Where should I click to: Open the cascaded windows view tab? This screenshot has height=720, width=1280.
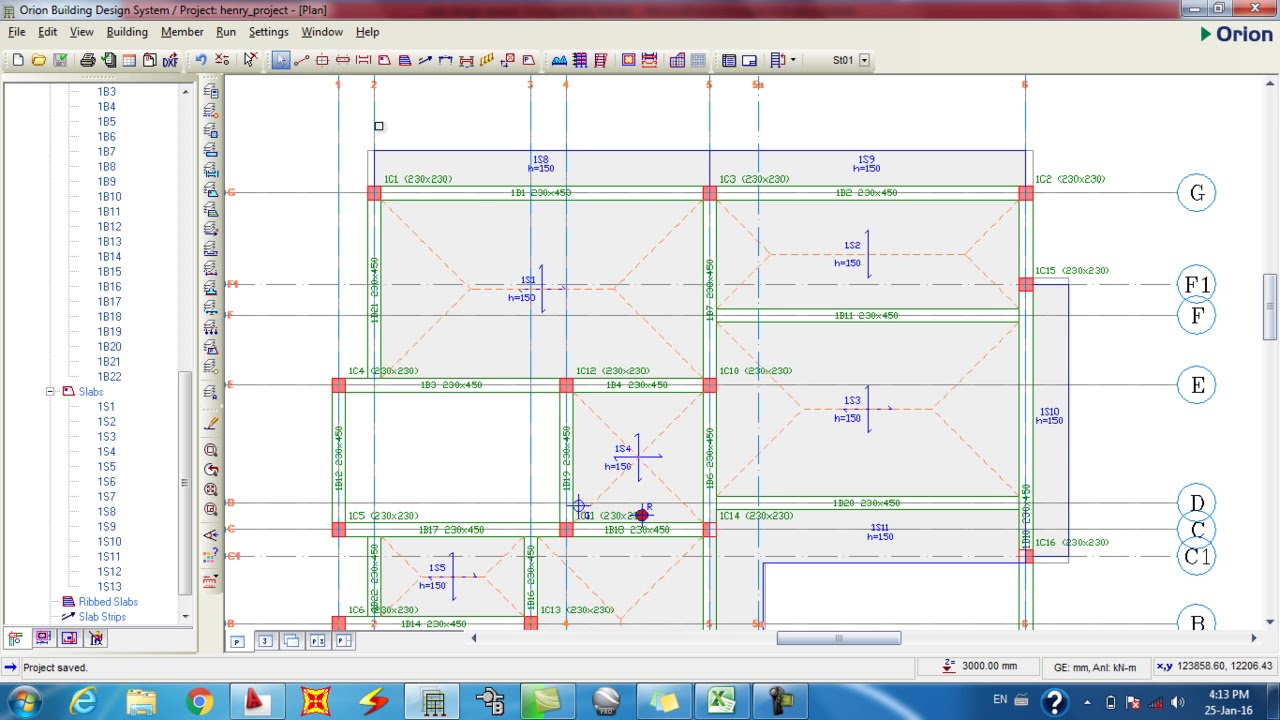point(291,641)
